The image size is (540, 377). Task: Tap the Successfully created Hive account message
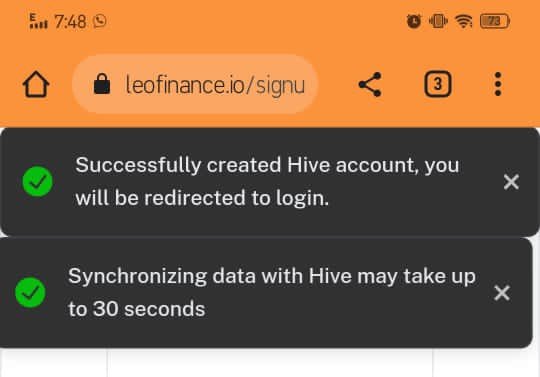[x=267, y=181]
